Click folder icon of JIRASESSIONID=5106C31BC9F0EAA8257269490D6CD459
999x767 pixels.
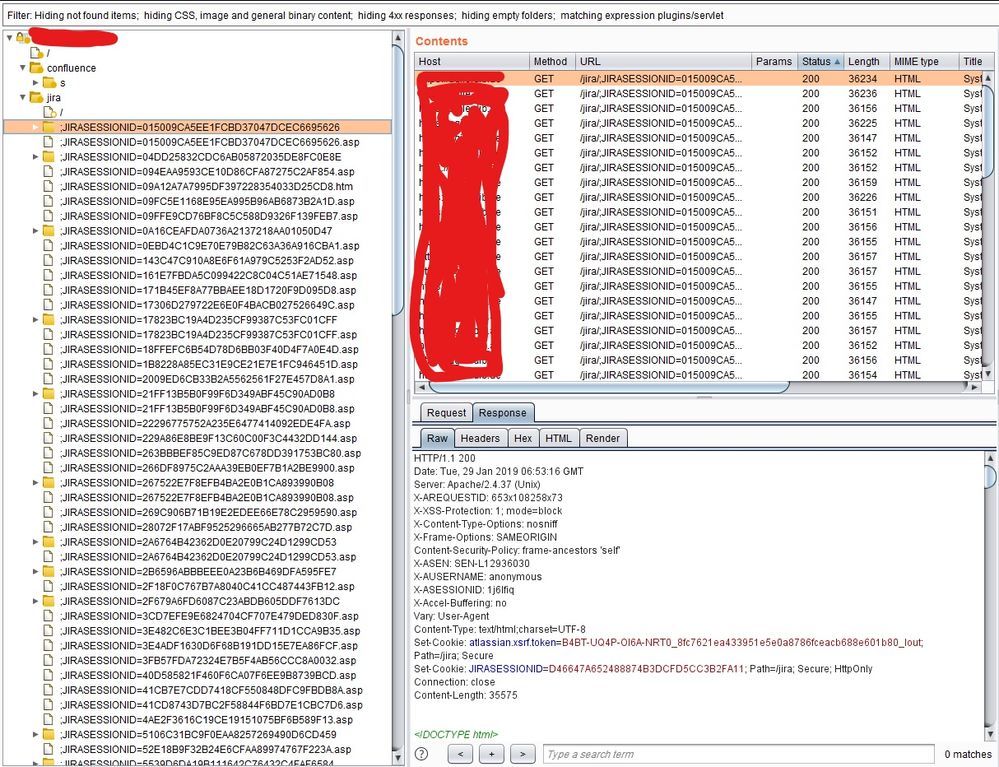click(48, 734)
